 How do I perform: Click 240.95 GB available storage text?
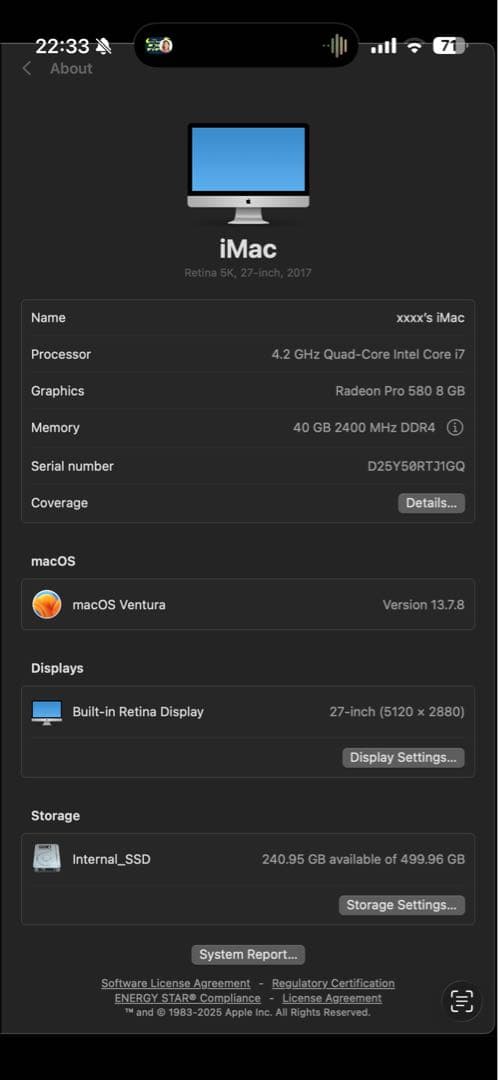tap(363, 859)
